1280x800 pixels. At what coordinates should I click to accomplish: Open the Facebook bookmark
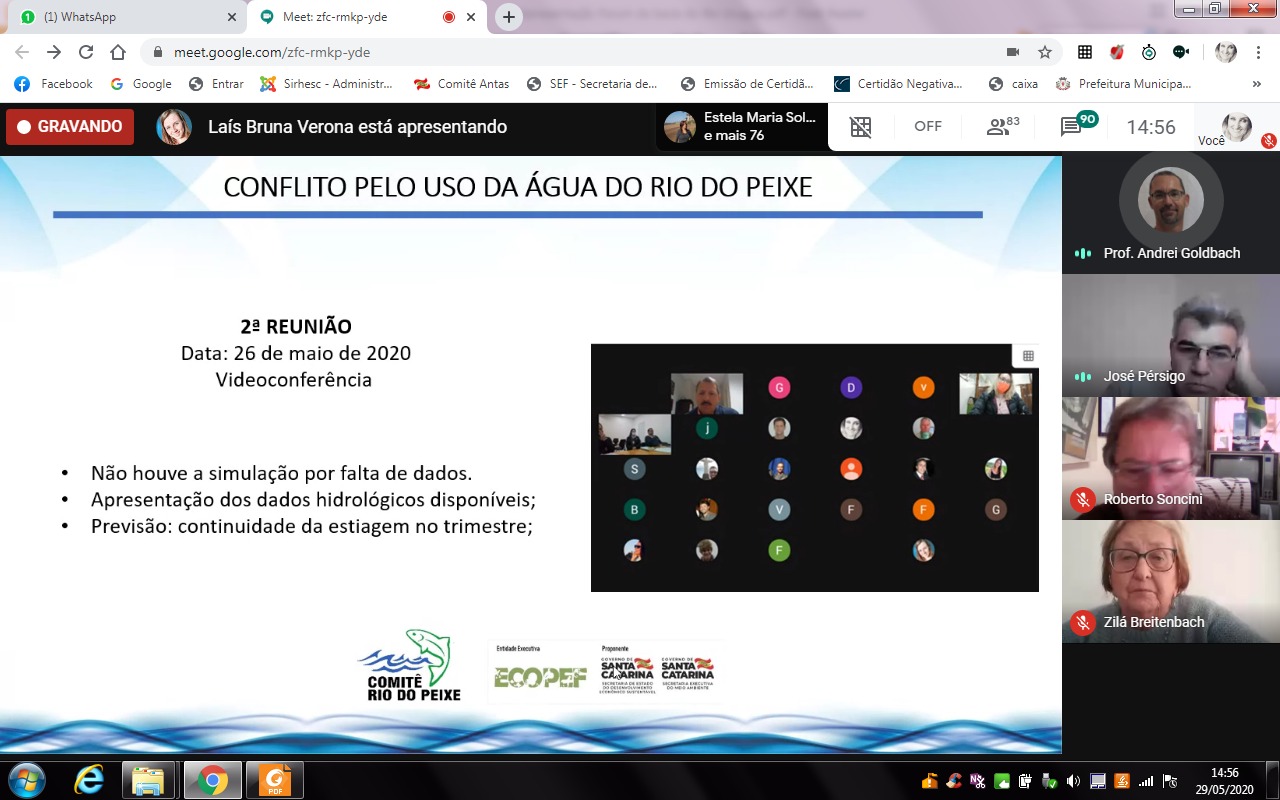point(55,84)
